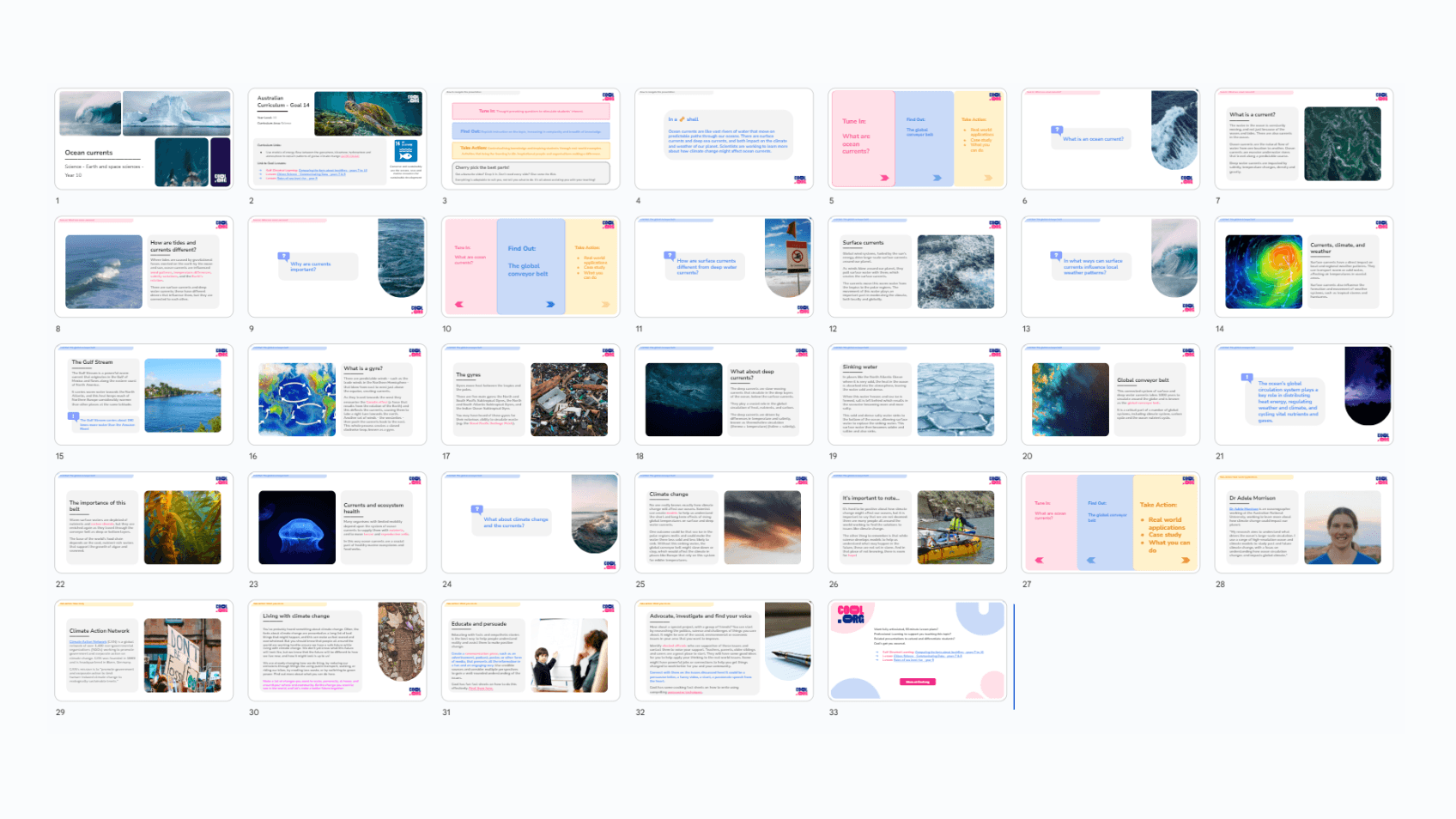Choose the 'Why are currents important?' slide
The height and width of the screenshot is (819, 1456).
[x=337, y=266]
